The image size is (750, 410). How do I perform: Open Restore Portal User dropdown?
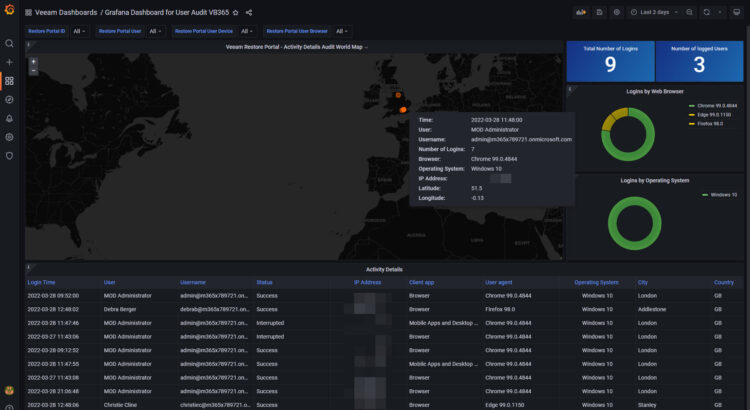click(x=155, y=31)
